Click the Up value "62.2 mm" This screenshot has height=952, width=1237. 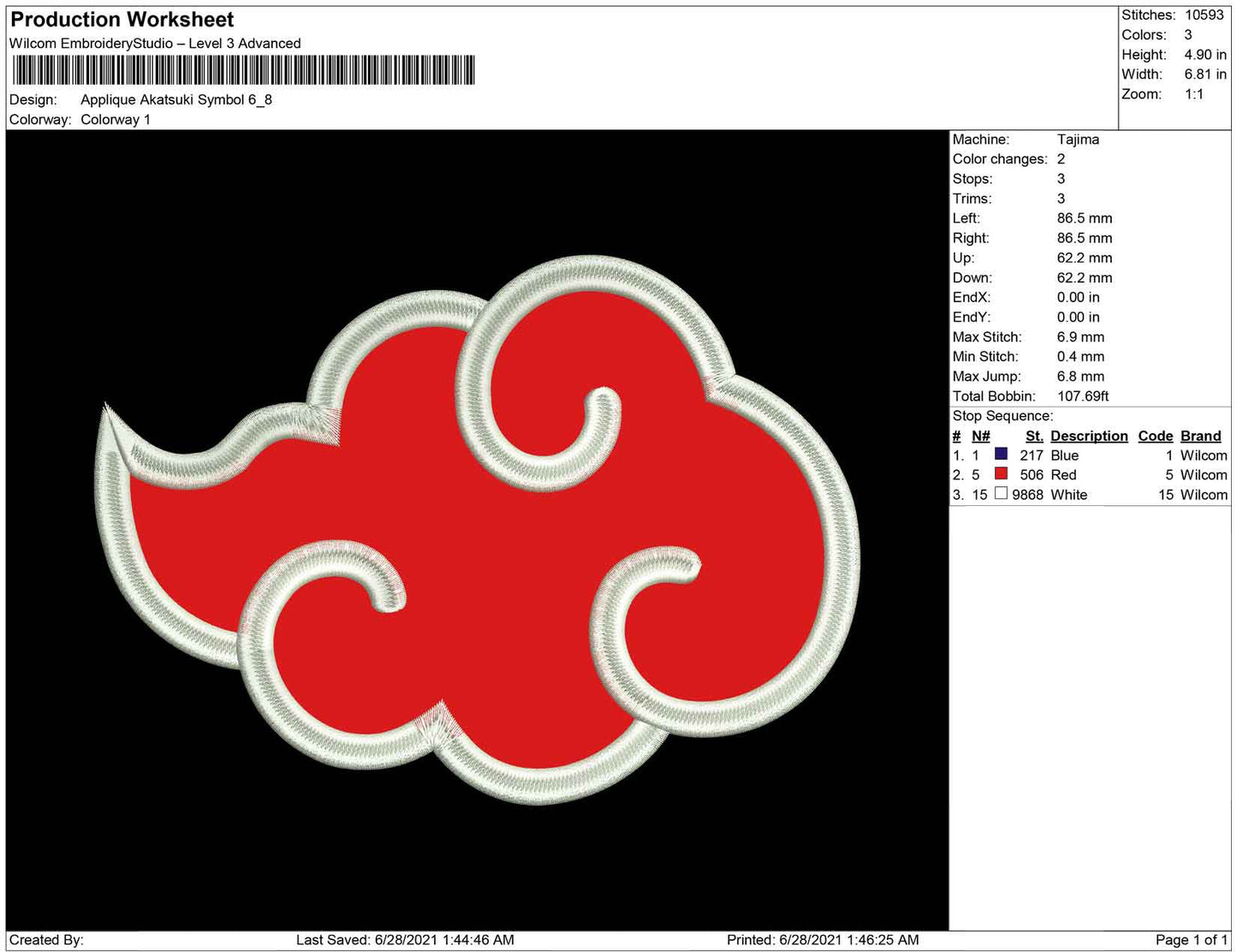click(1085, 258)
